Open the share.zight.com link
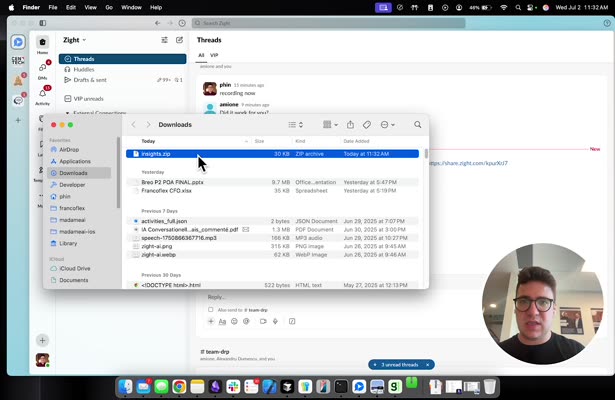The width and height of the screenshot is (615, 400). (x=468, y=163)
